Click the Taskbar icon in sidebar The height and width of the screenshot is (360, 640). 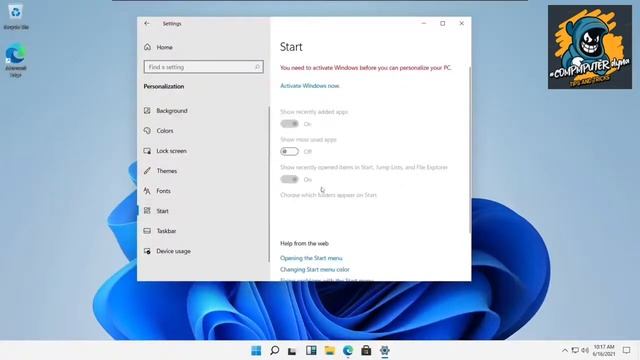tap(147, 231)
